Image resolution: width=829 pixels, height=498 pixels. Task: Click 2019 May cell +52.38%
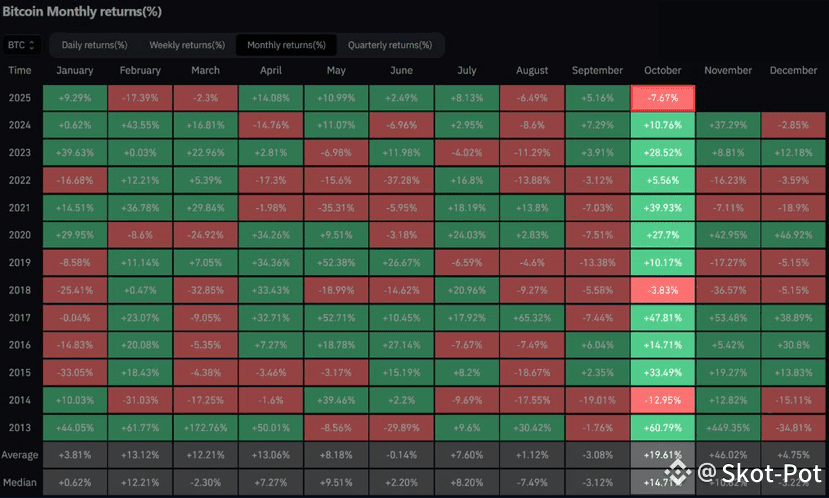[336, 263]
